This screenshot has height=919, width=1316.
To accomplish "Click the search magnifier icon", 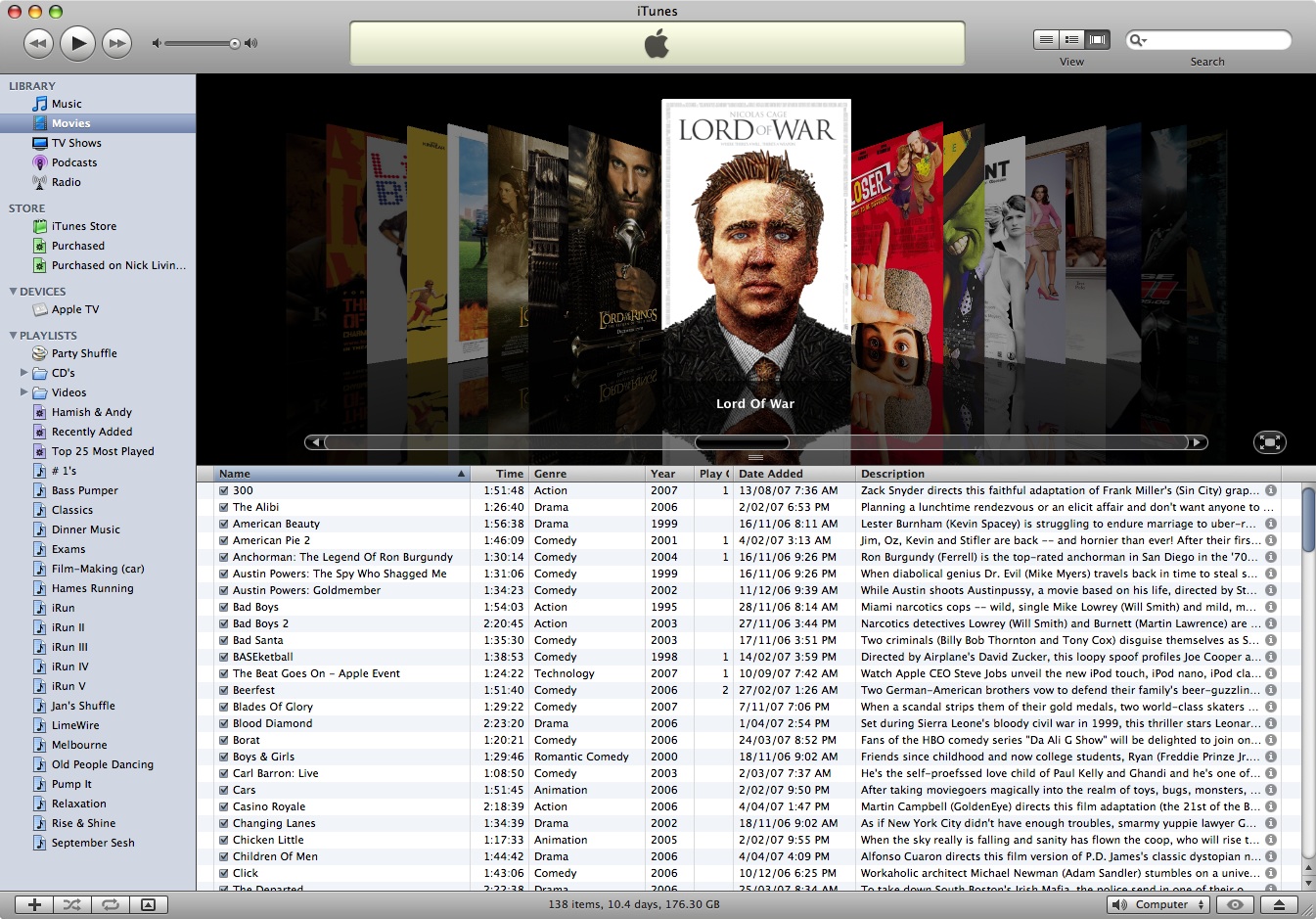I will point(1137,40).
